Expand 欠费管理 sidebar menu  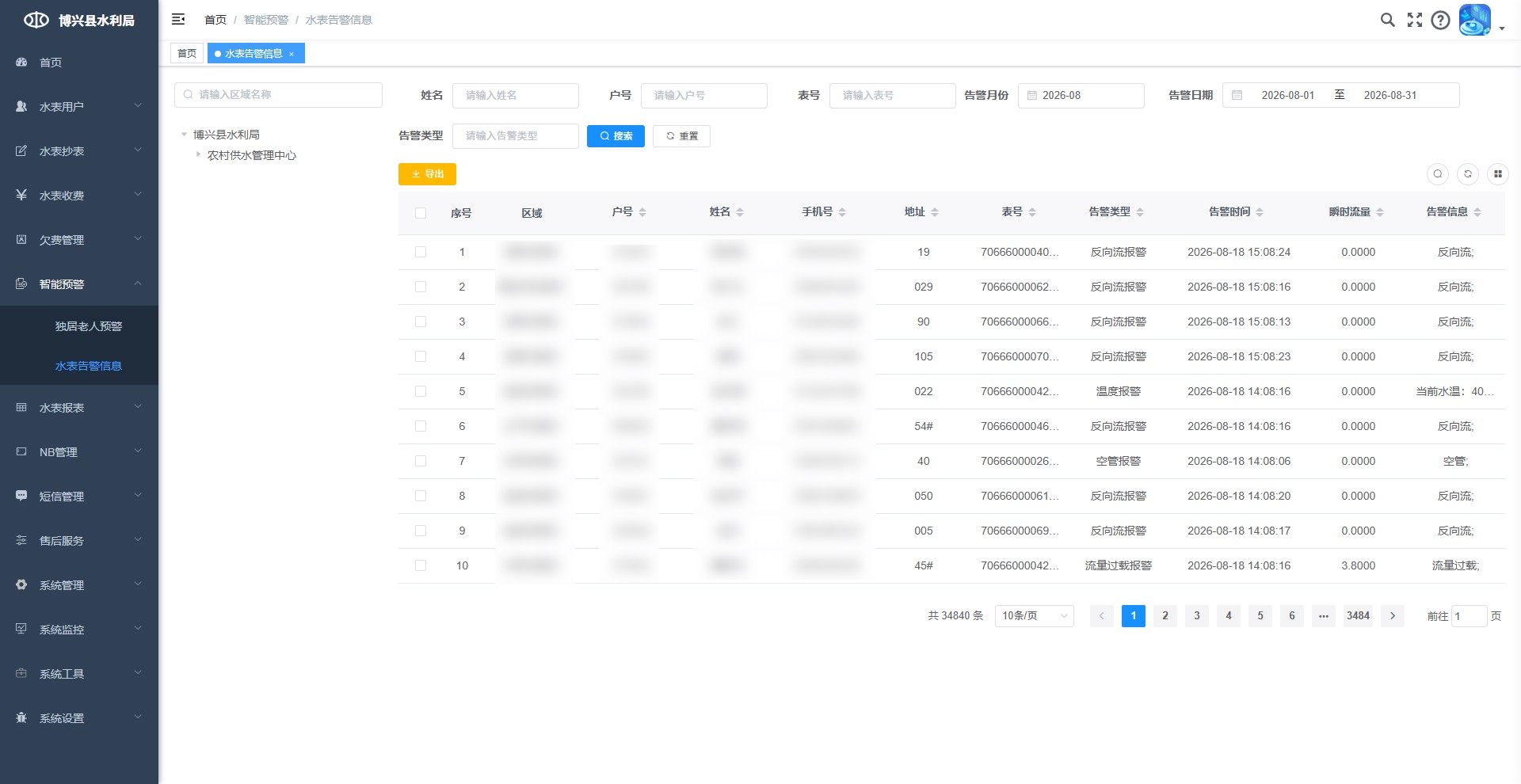tap(79, 239)
